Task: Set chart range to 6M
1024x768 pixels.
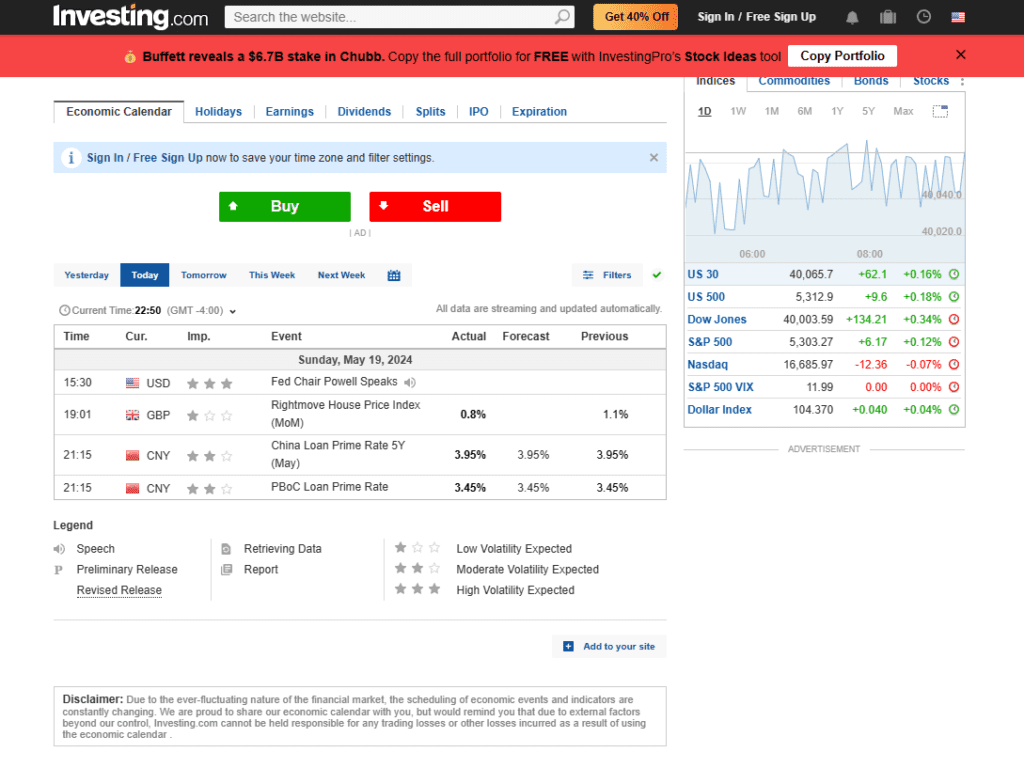Action: [805, 111]
